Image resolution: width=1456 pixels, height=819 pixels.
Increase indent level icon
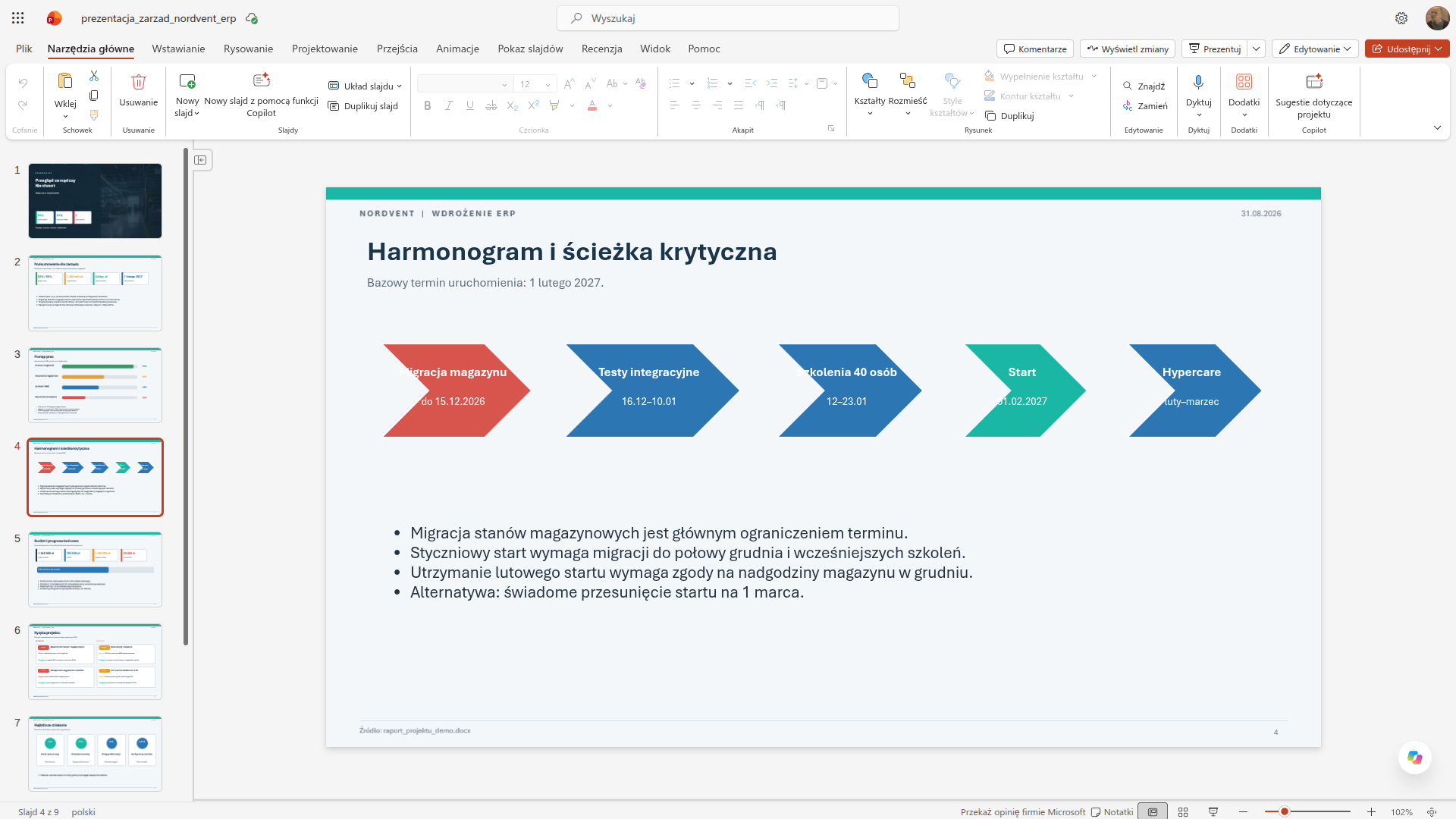click(771, 83)
